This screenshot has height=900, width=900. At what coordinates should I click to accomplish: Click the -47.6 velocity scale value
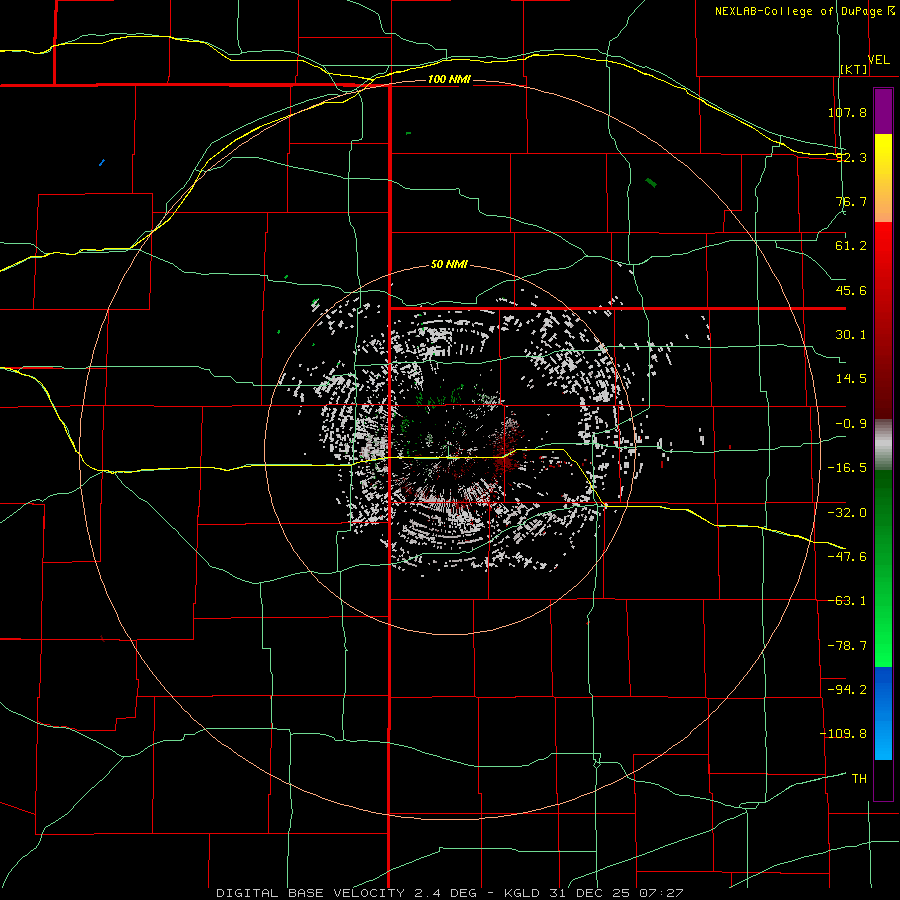(847, 557)
